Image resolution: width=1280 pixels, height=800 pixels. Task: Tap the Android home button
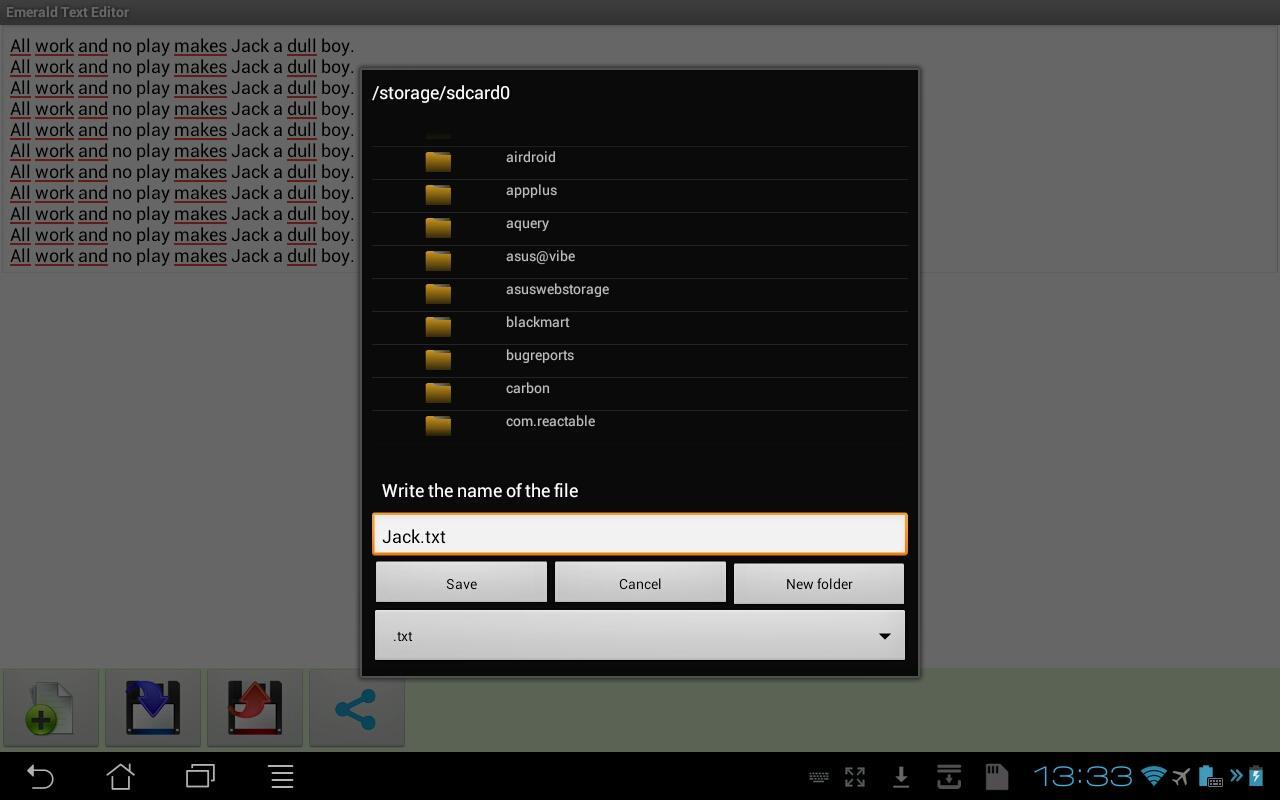click(x=121, y=776)
